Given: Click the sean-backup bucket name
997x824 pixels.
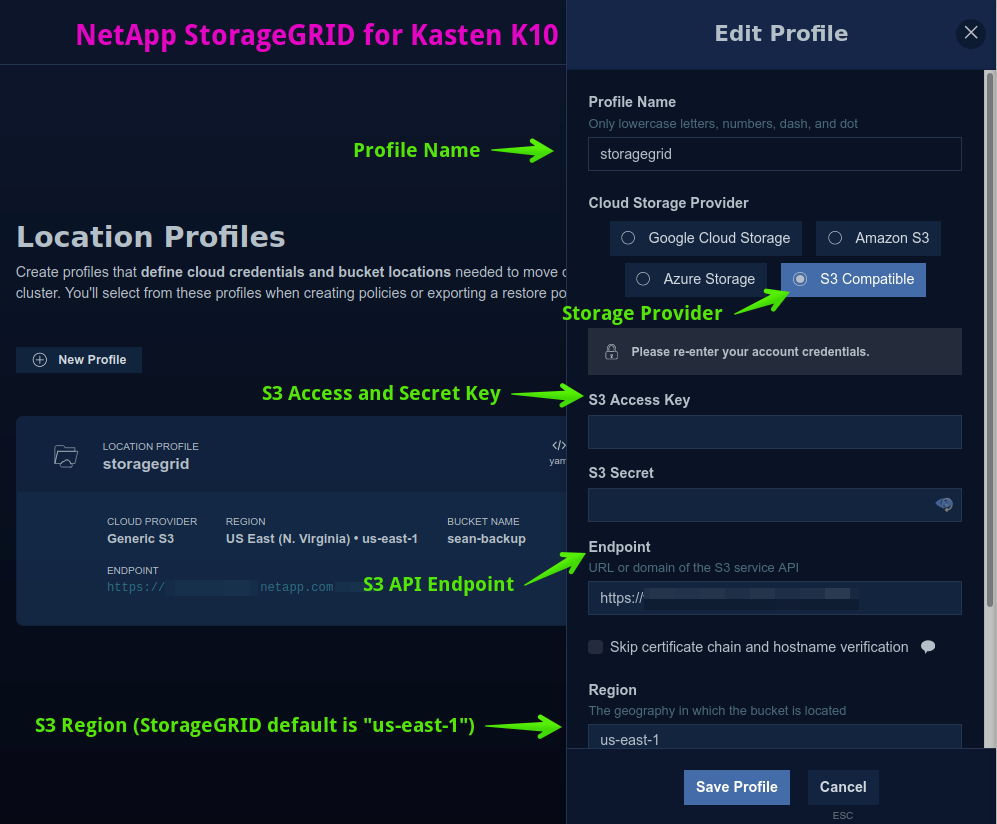Looking at the screenshot, I should point(486,539).
